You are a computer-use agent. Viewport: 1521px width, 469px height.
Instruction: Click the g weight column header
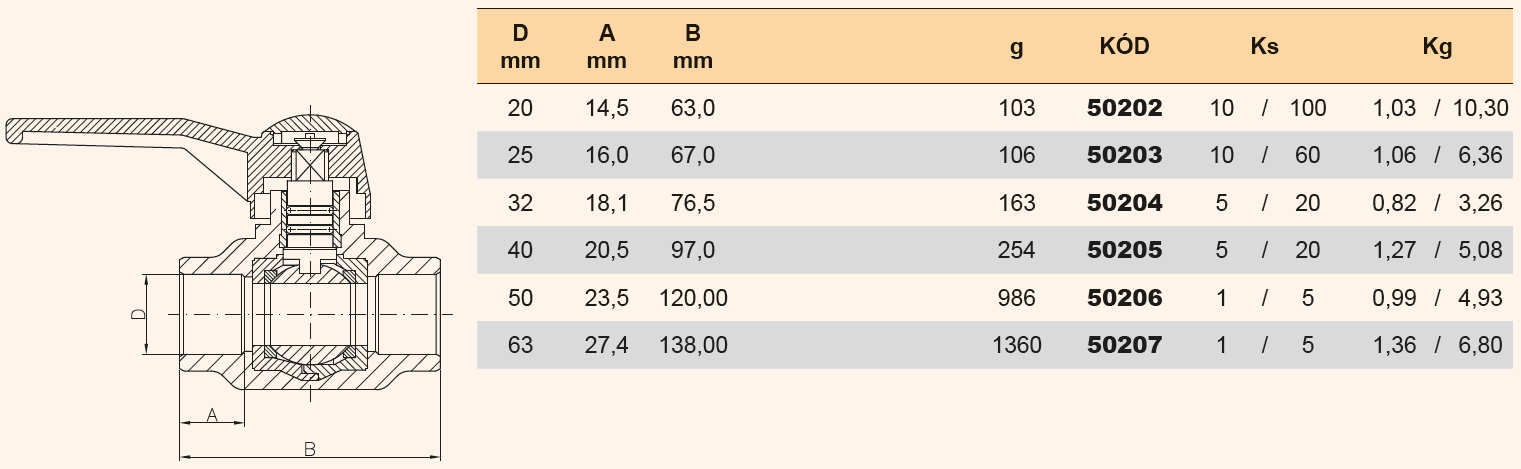click(1017, 46)
